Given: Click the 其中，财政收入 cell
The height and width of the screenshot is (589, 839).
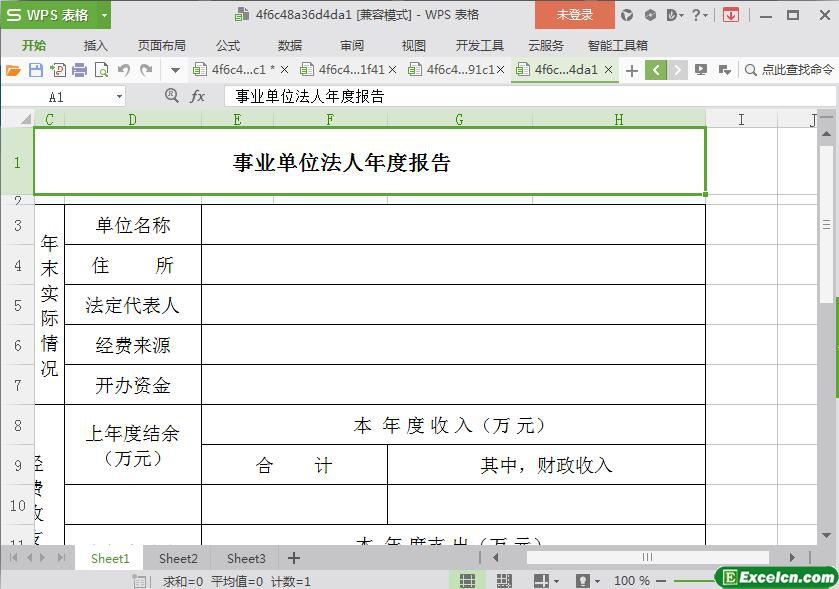Looking at the screenshot, I should (546, 465).
